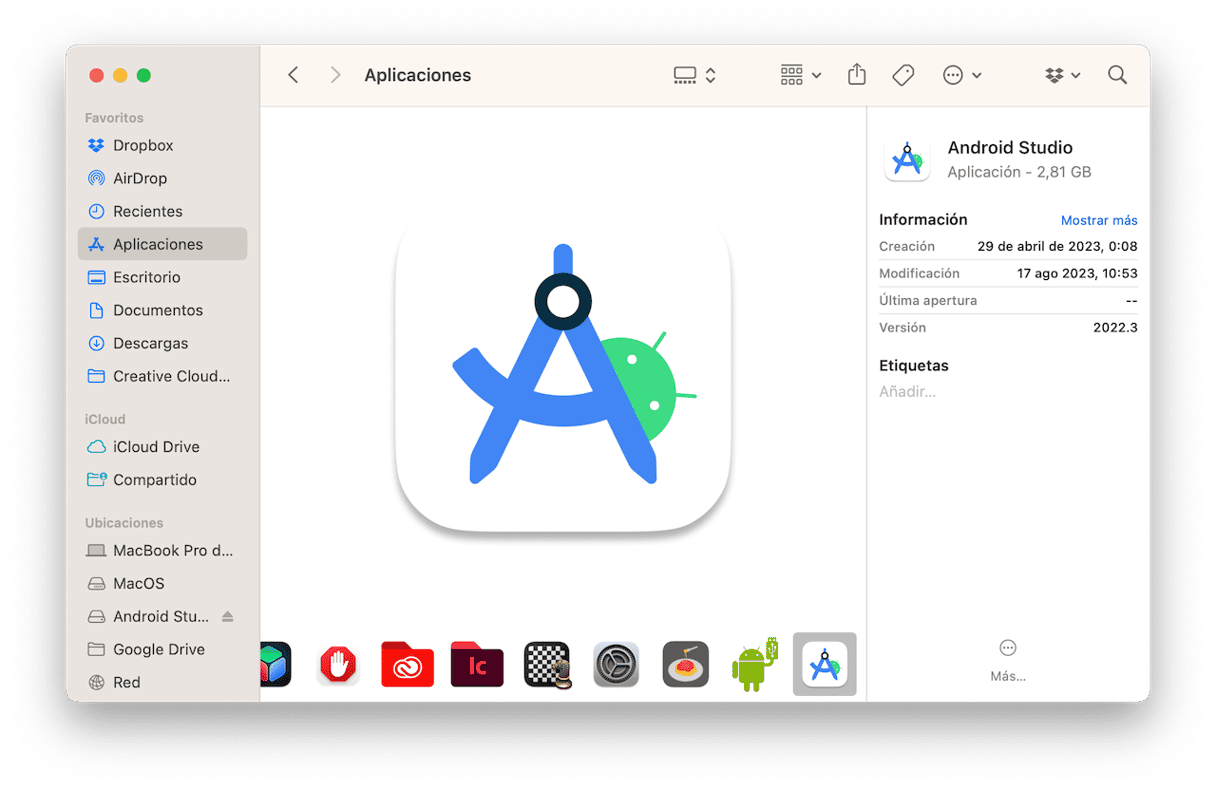This screenshot has height=789, width=1216.
Task: Select MacBook Pro d... under Ubicaciones
Action: click(x=162, y=550)
